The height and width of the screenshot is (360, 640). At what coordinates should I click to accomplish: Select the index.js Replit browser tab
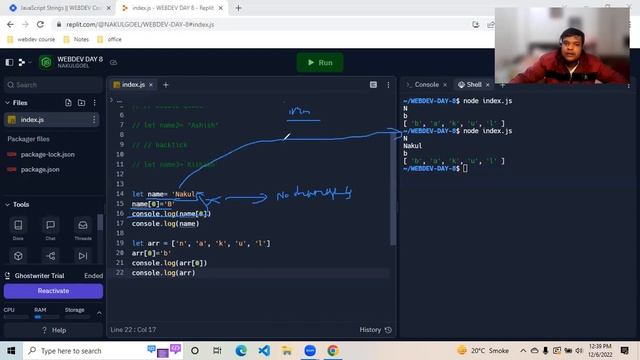click(172, 8)
